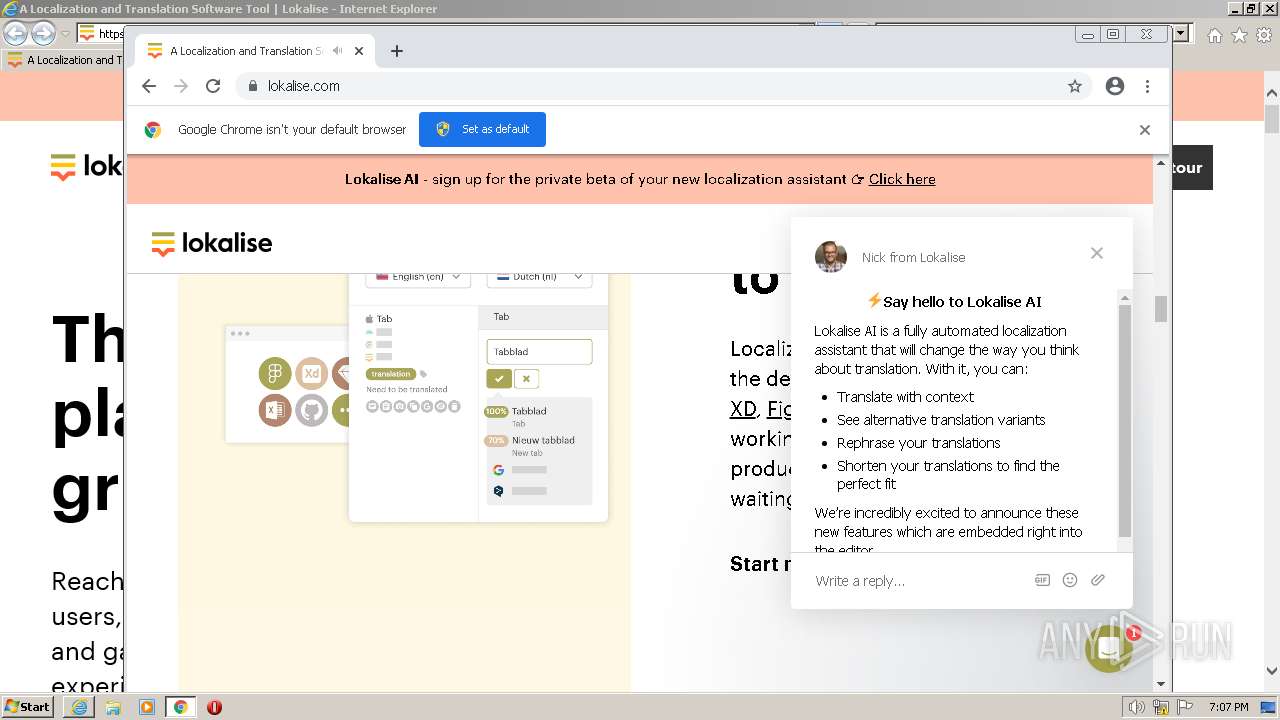Mute the tab via its audio speaker icon
This screenshot has height=720, width=1280.
tap(338, 51)
